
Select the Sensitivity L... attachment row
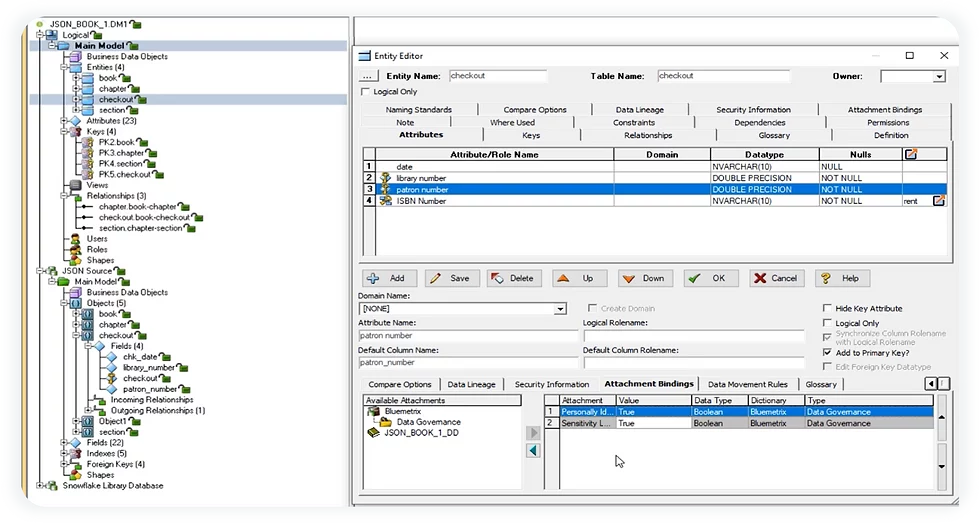pos(739,423)
